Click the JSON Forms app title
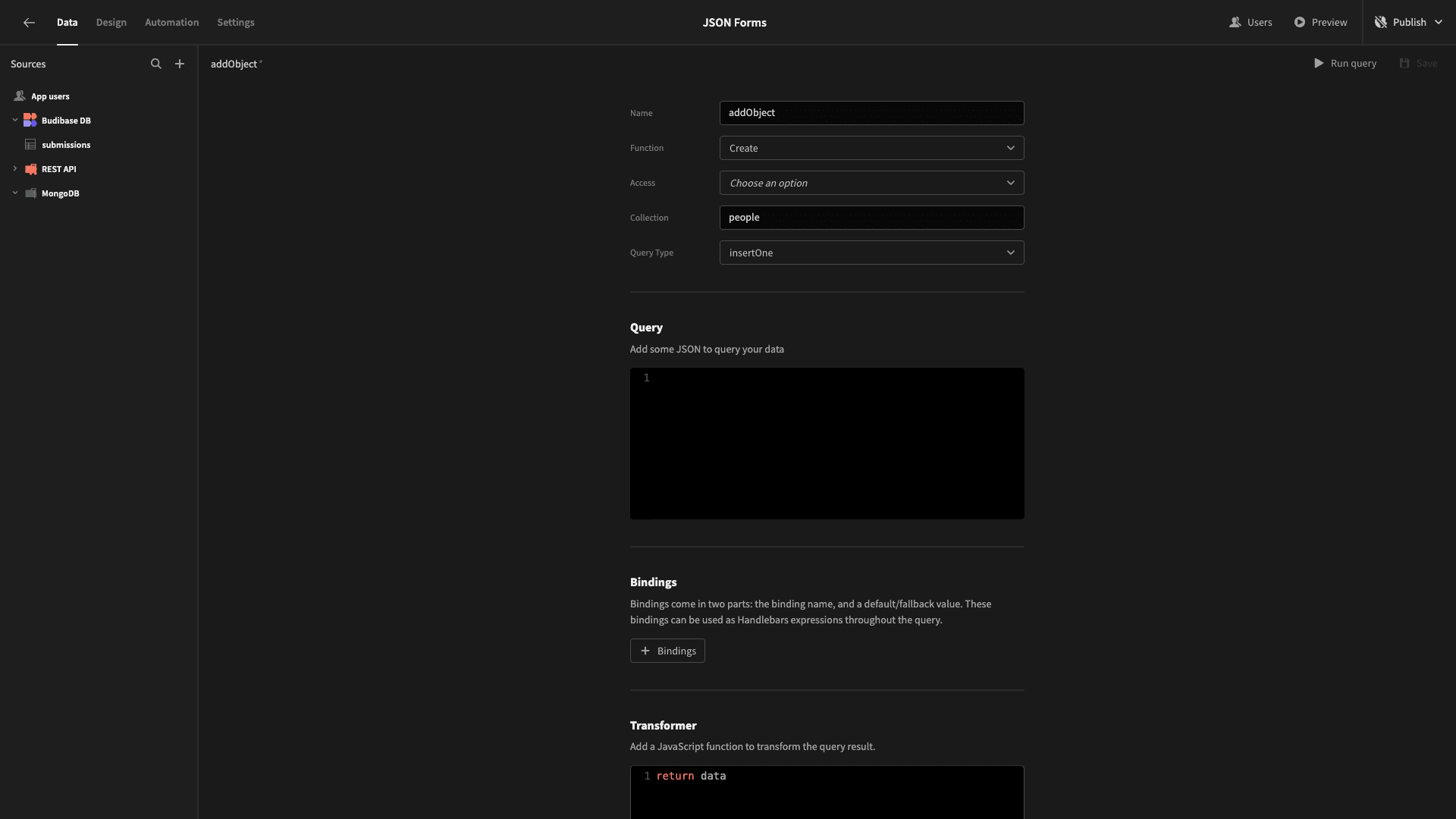 [x=734, y=23]
